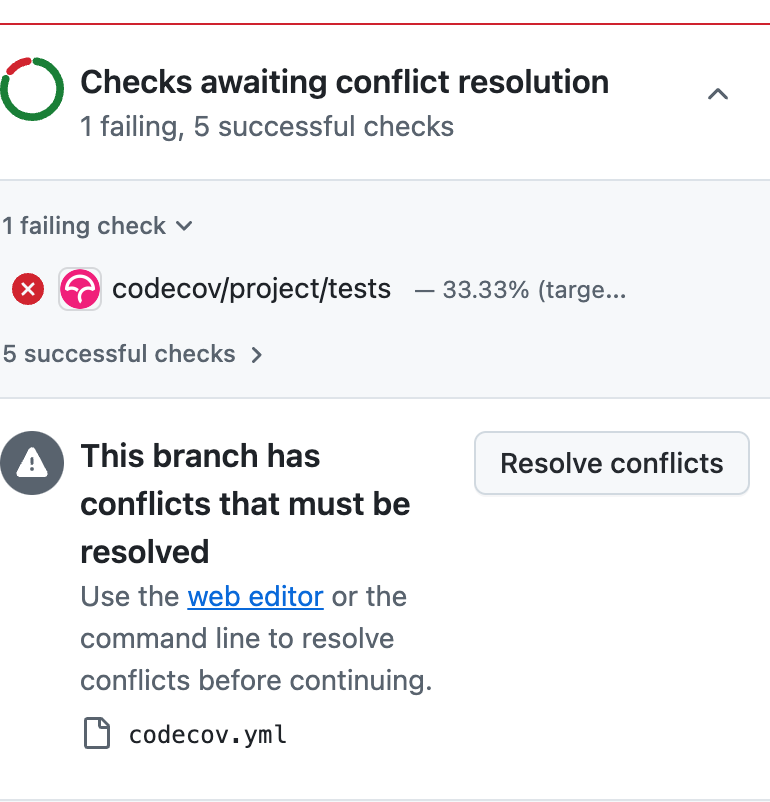The height and width of the screenshot is (802, 770).
Task: Expand the 1 failing check dropdown
Action: (98, 226)
